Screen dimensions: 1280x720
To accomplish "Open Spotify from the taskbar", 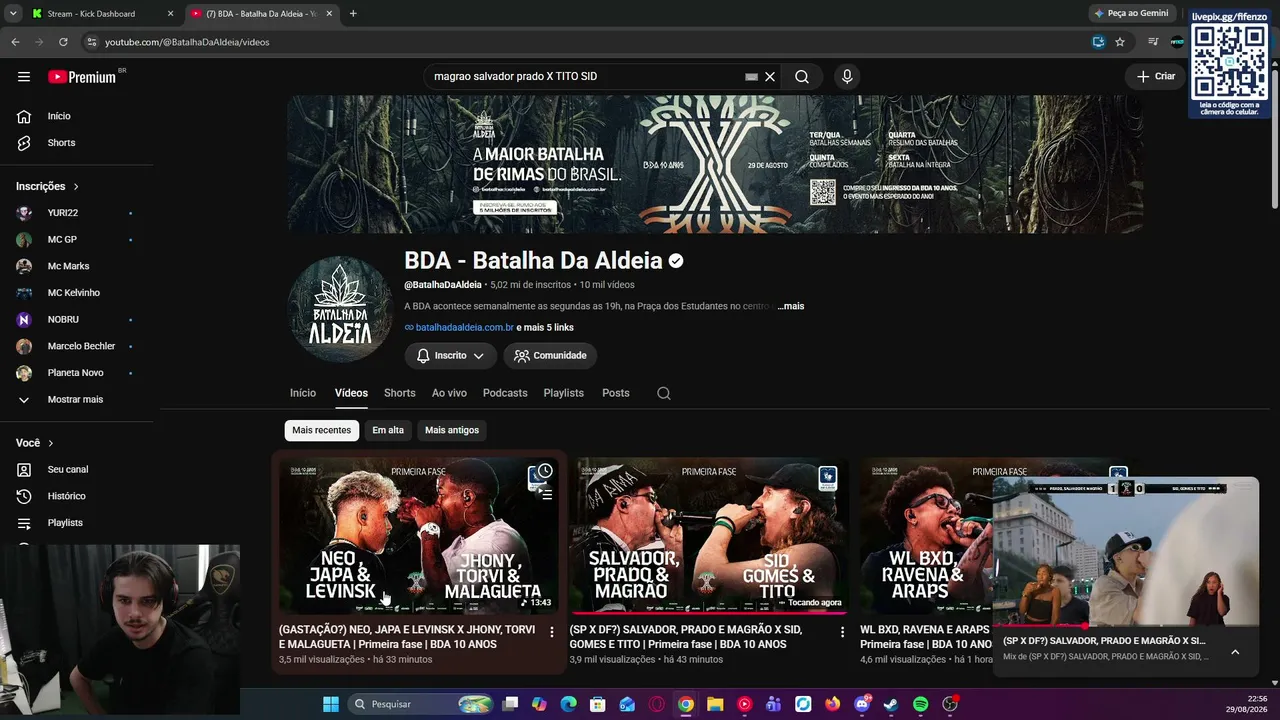I will pos(921,704).
